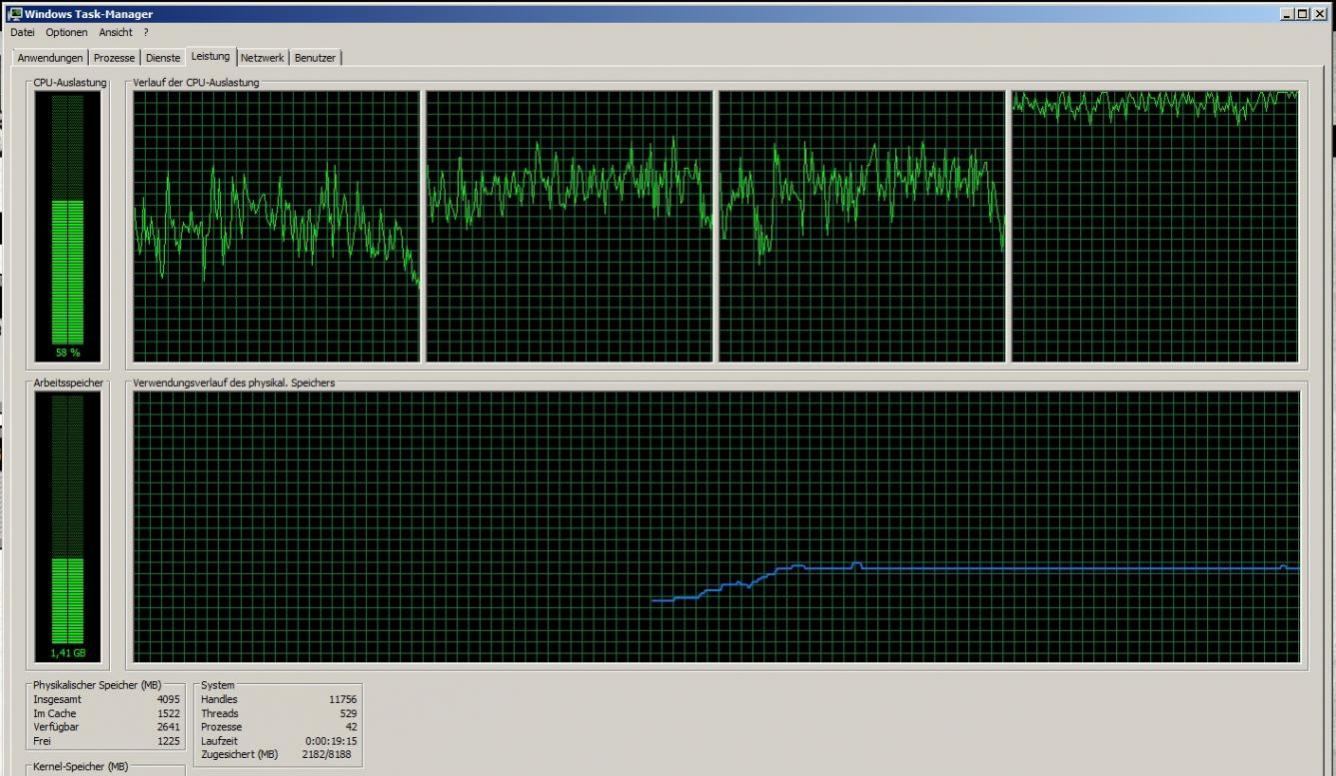This screenshot has width=1336, height=776.
Task: Click the Verfügbar value 2641
Action: coord(168,728)
